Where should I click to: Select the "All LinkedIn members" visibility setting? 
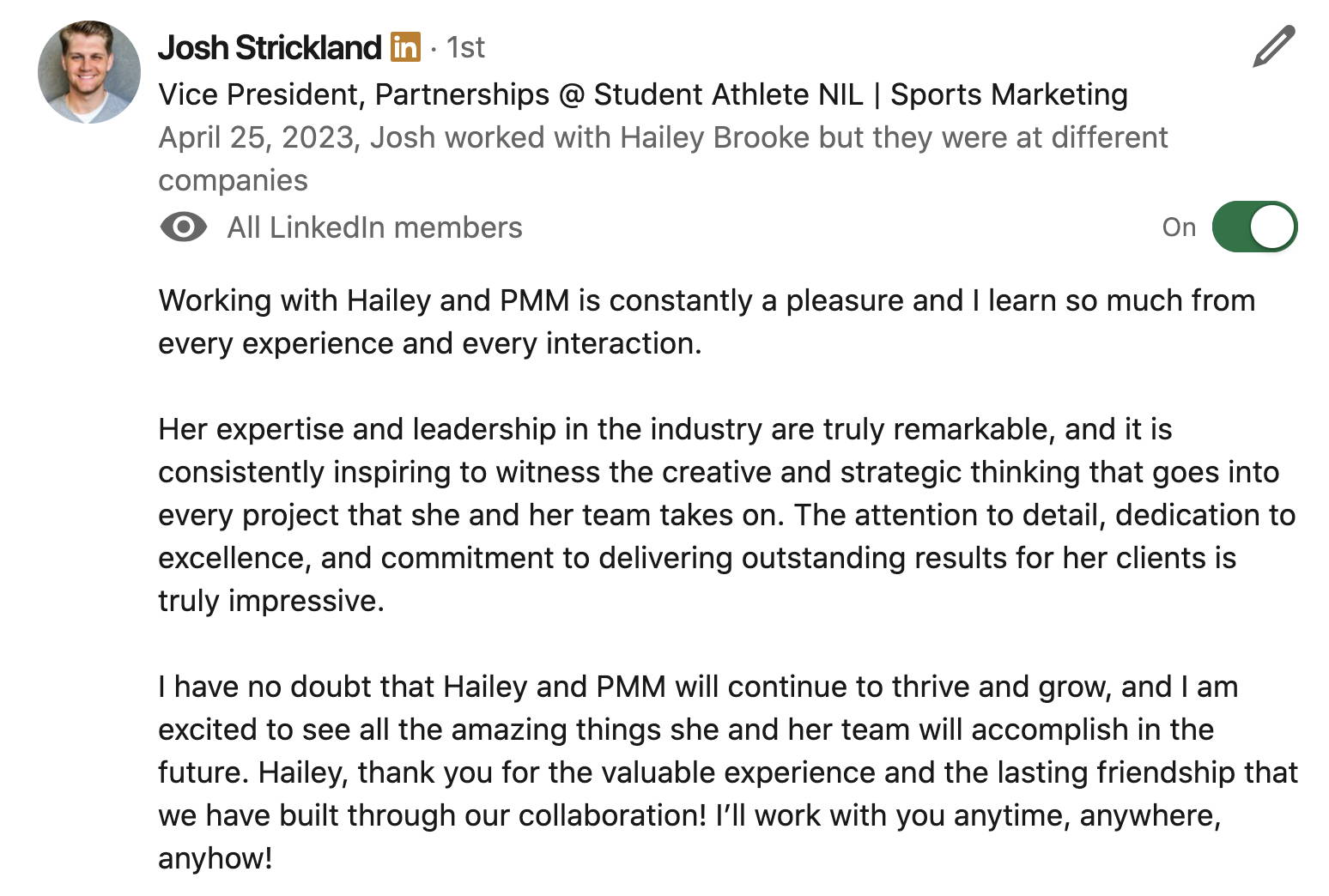tap(374, 227)
